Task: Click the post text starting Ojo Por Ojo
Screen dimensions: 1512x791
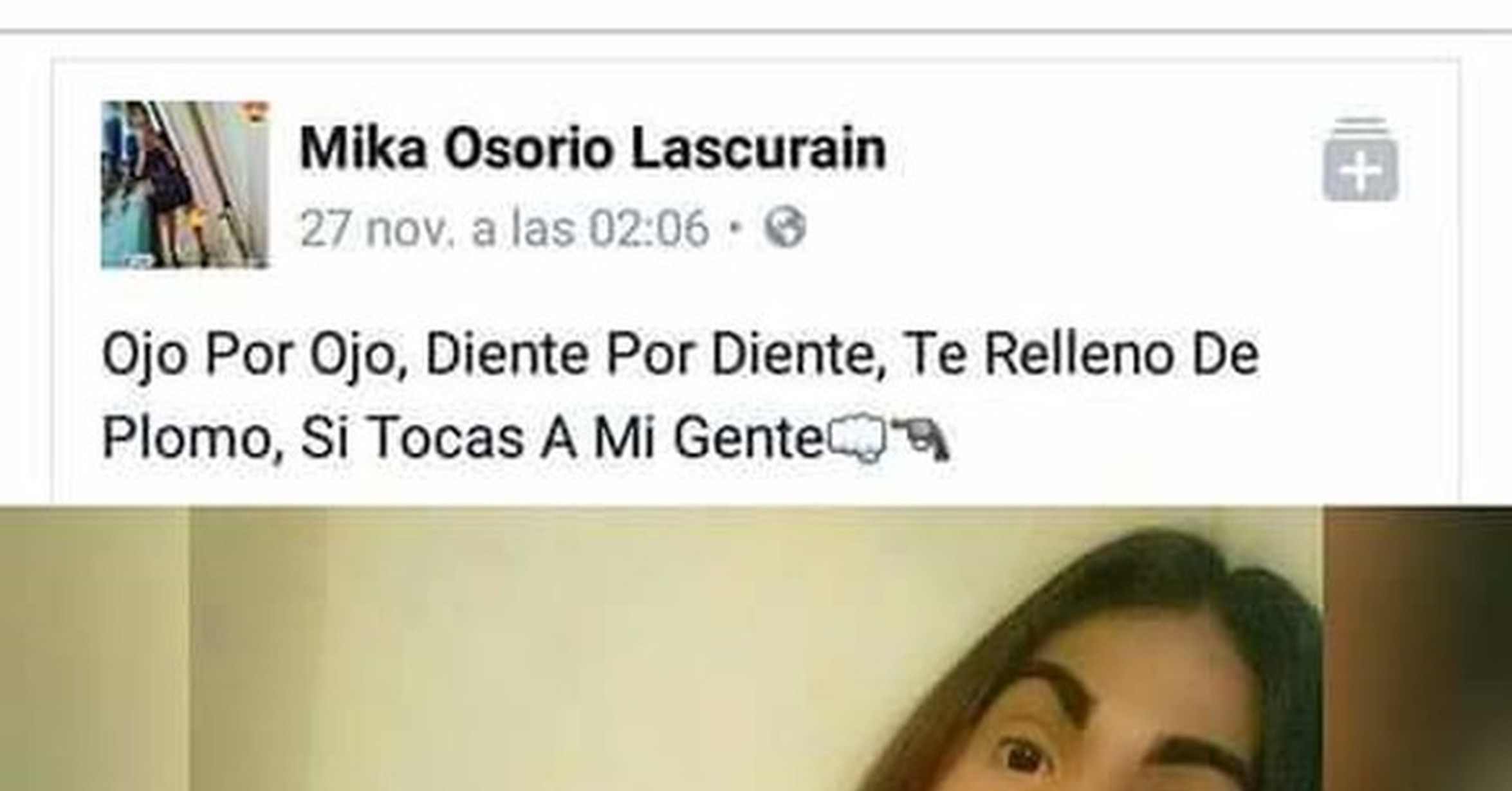Action: [x=680, y=396]
